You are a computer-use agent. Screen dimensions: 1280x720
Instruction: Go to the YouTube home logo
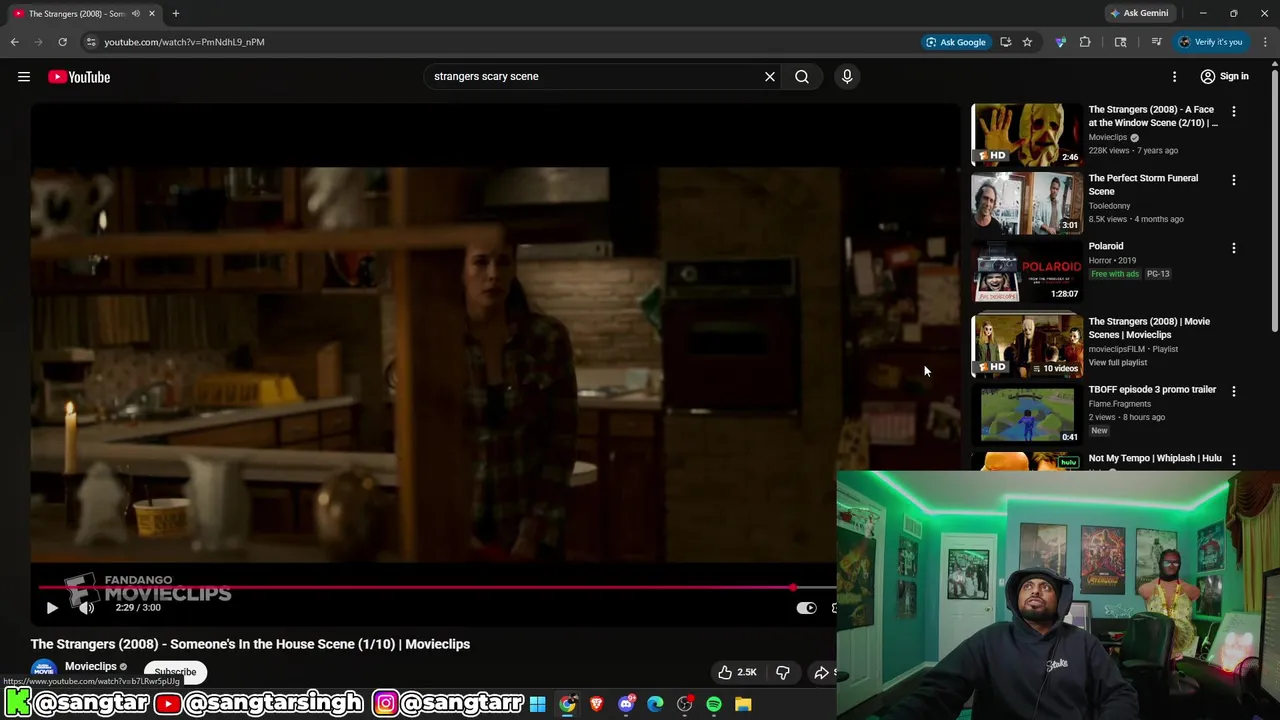coord(79,77)
